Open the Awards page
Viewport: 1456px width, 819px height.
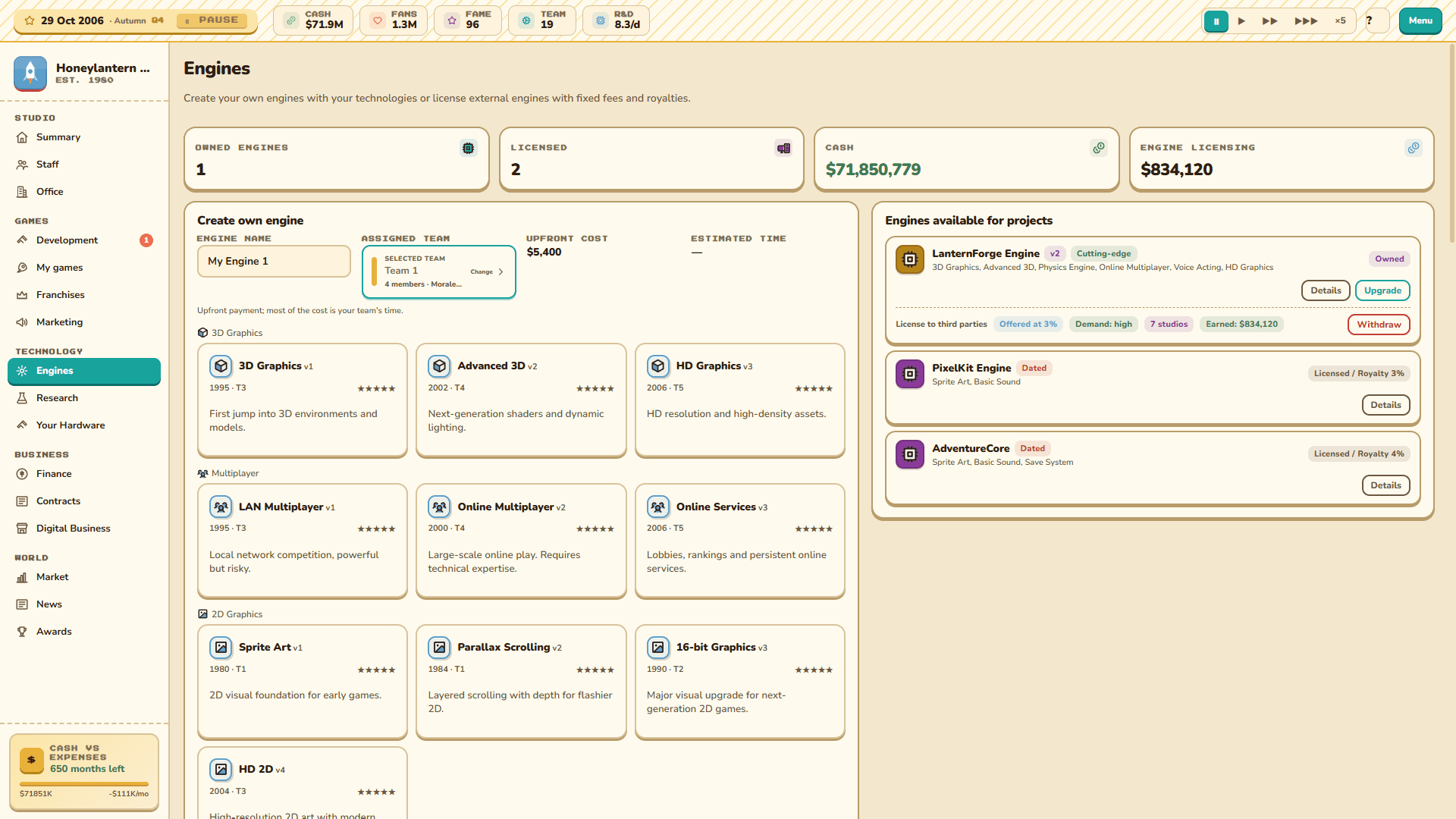coord(84,632)
